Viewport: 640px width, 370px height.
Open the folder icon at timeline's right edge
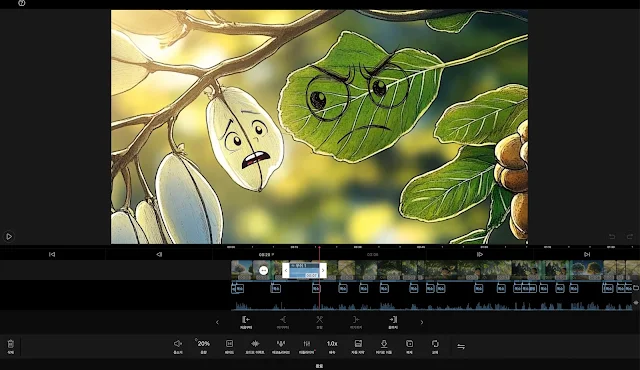click(x=636, y=288)
